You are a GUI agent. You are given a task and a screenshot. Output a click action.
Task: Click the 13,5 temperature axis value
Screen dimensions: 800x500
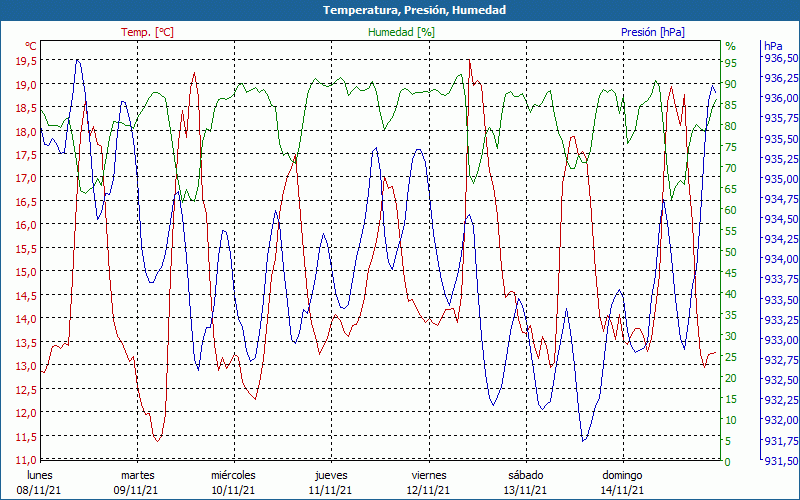27,343
